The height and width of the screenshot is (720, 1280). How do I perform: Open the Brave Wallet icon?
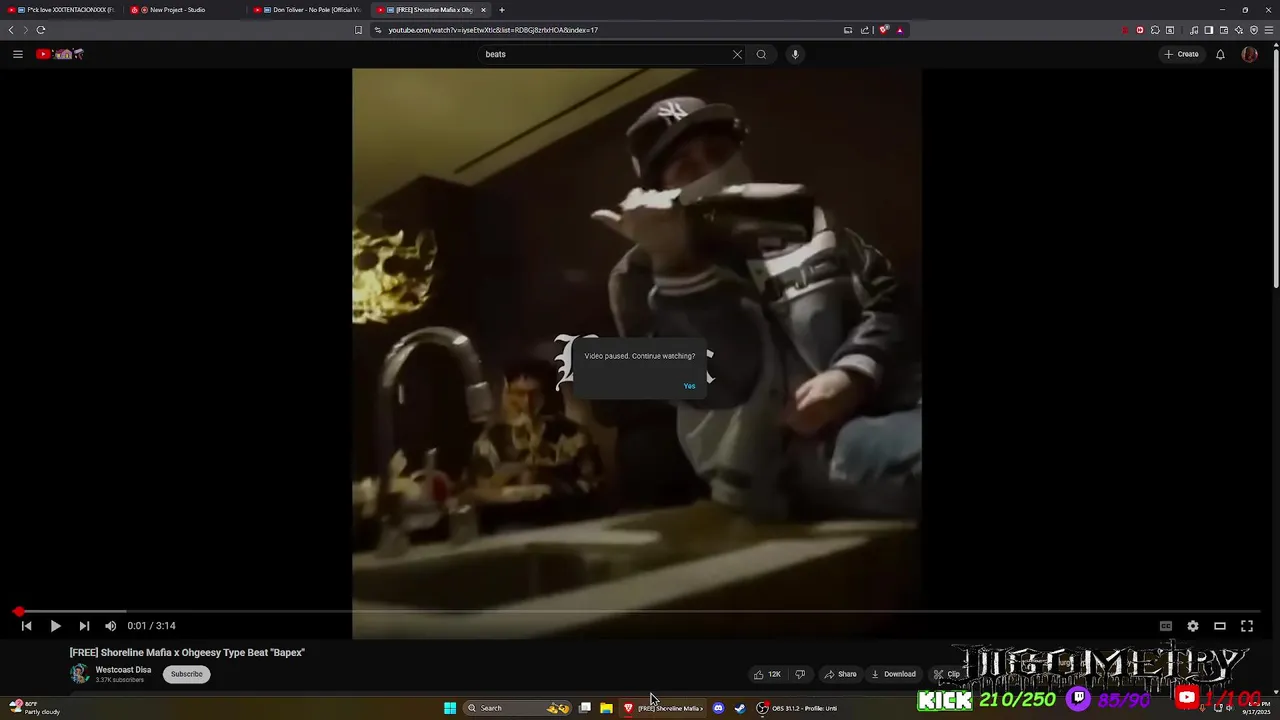[1223, 30]
